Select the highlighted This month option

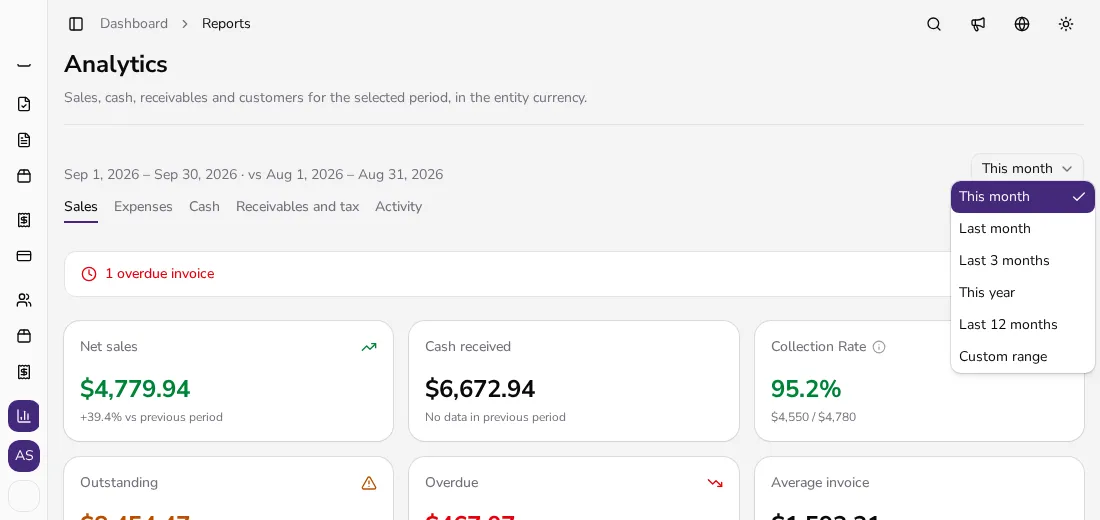[1023, 197]
